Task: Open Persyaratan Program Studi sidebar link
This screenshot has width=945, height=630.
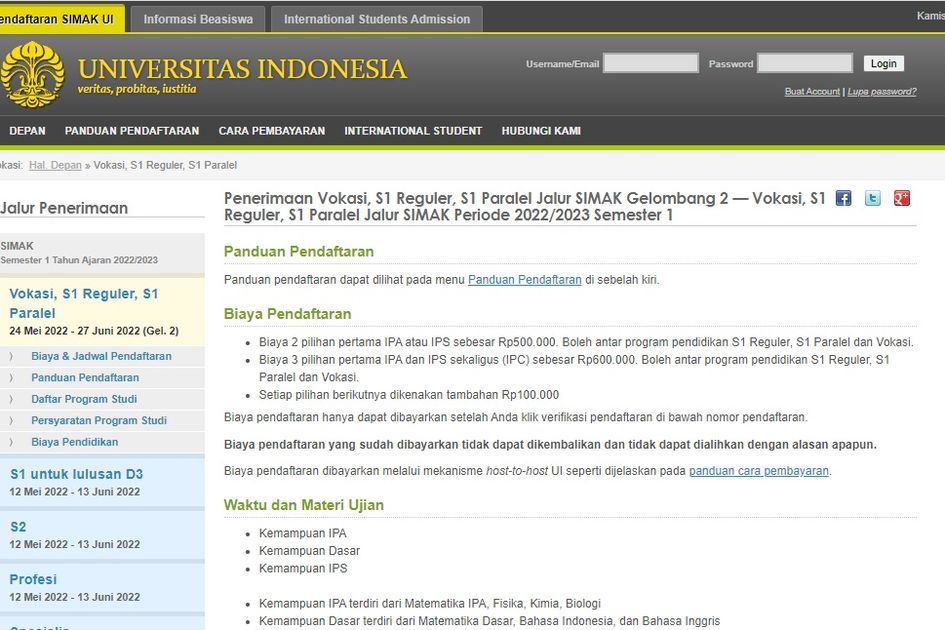Action: [x=99, y=421]
